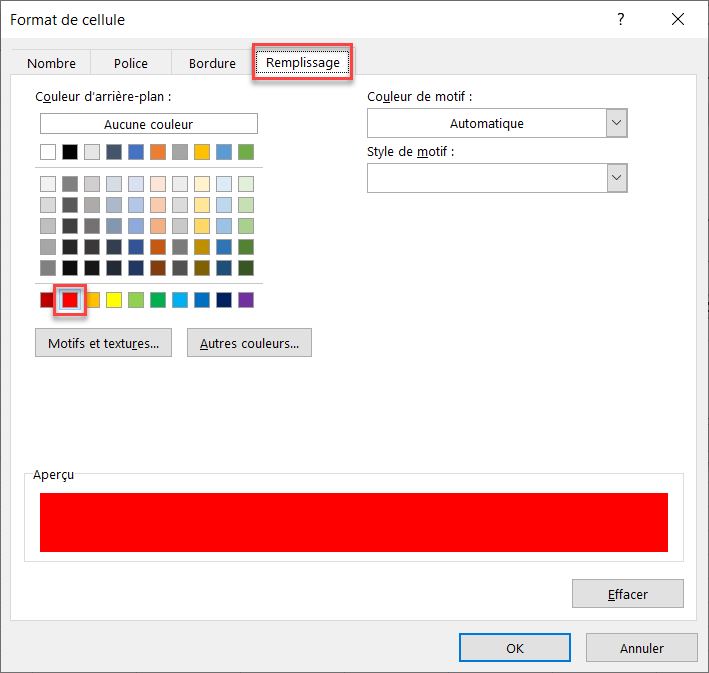Pick the dark blue-gray swatch in top theme row

tap(114, 152)
